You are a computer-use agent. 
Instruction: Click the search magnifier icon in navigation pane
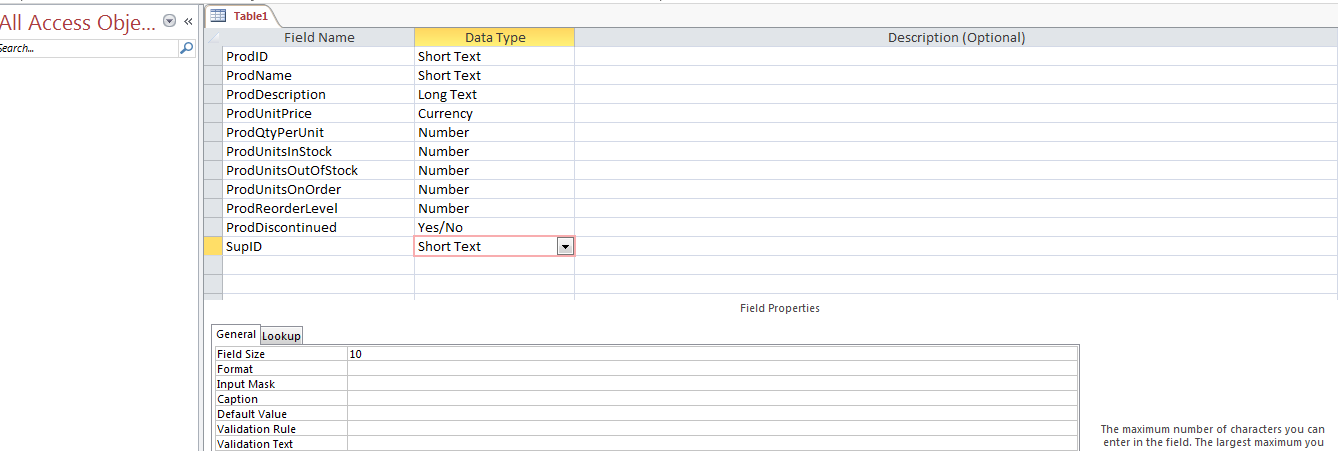186,48
